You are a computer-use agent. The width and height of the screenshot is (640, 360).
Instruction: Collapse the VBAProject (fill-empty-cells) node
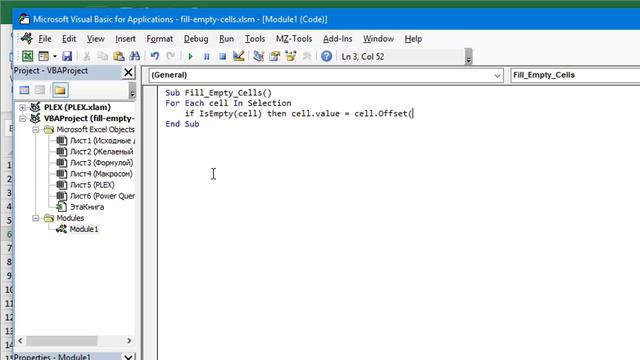coord(22,118)
